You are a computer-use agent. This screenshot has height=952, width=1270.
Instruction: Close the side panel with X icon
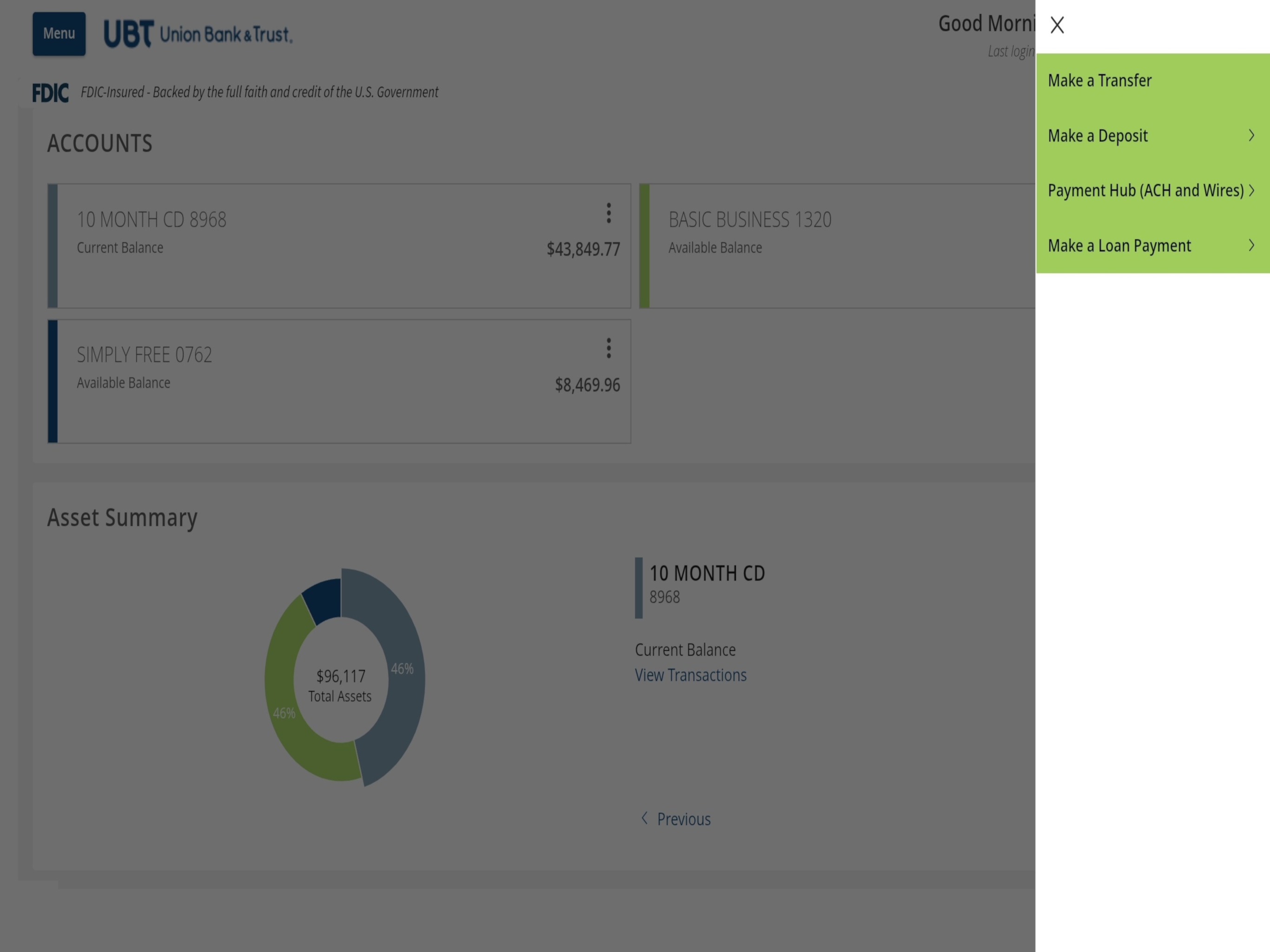click(x=1057, y=25)
